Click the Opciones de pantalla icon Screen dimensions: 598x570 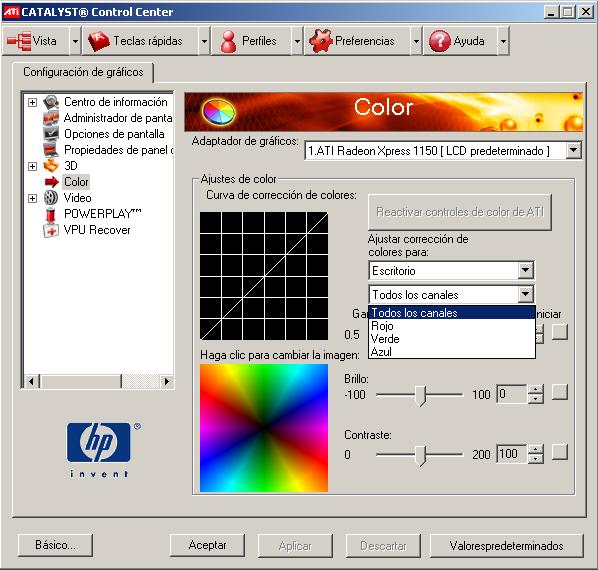(51, 134)
